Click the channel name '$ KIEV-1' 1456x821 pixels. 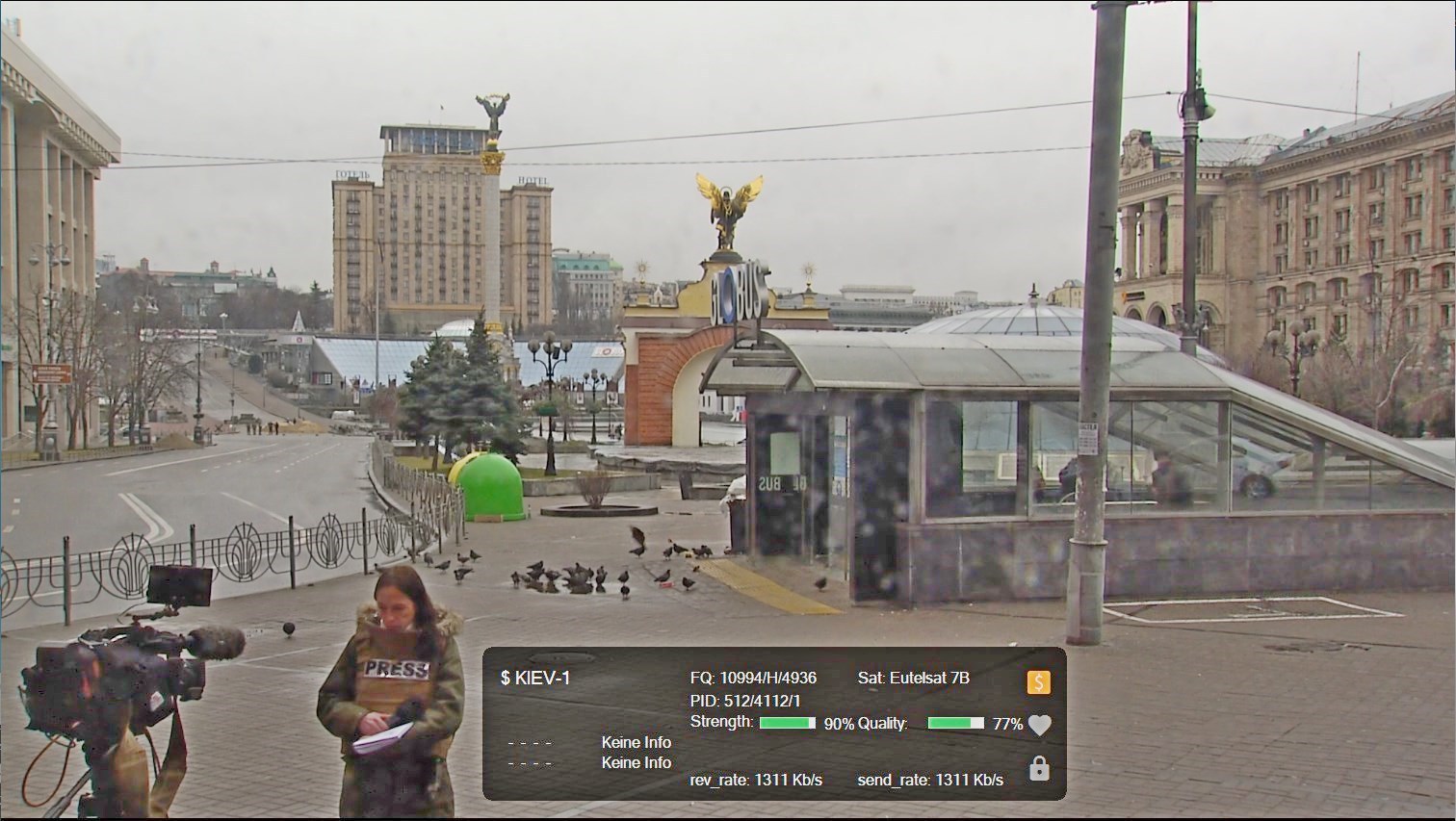[x=535, y=679]
